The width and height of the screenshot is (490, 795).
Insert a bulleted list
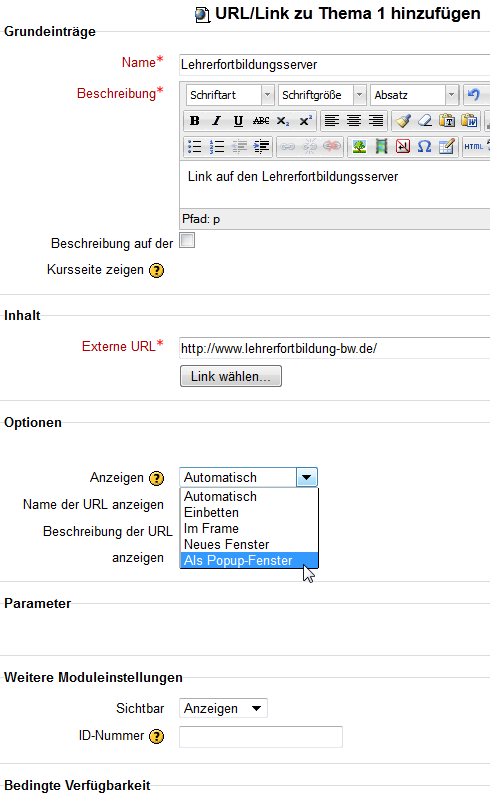pos(195,147)
